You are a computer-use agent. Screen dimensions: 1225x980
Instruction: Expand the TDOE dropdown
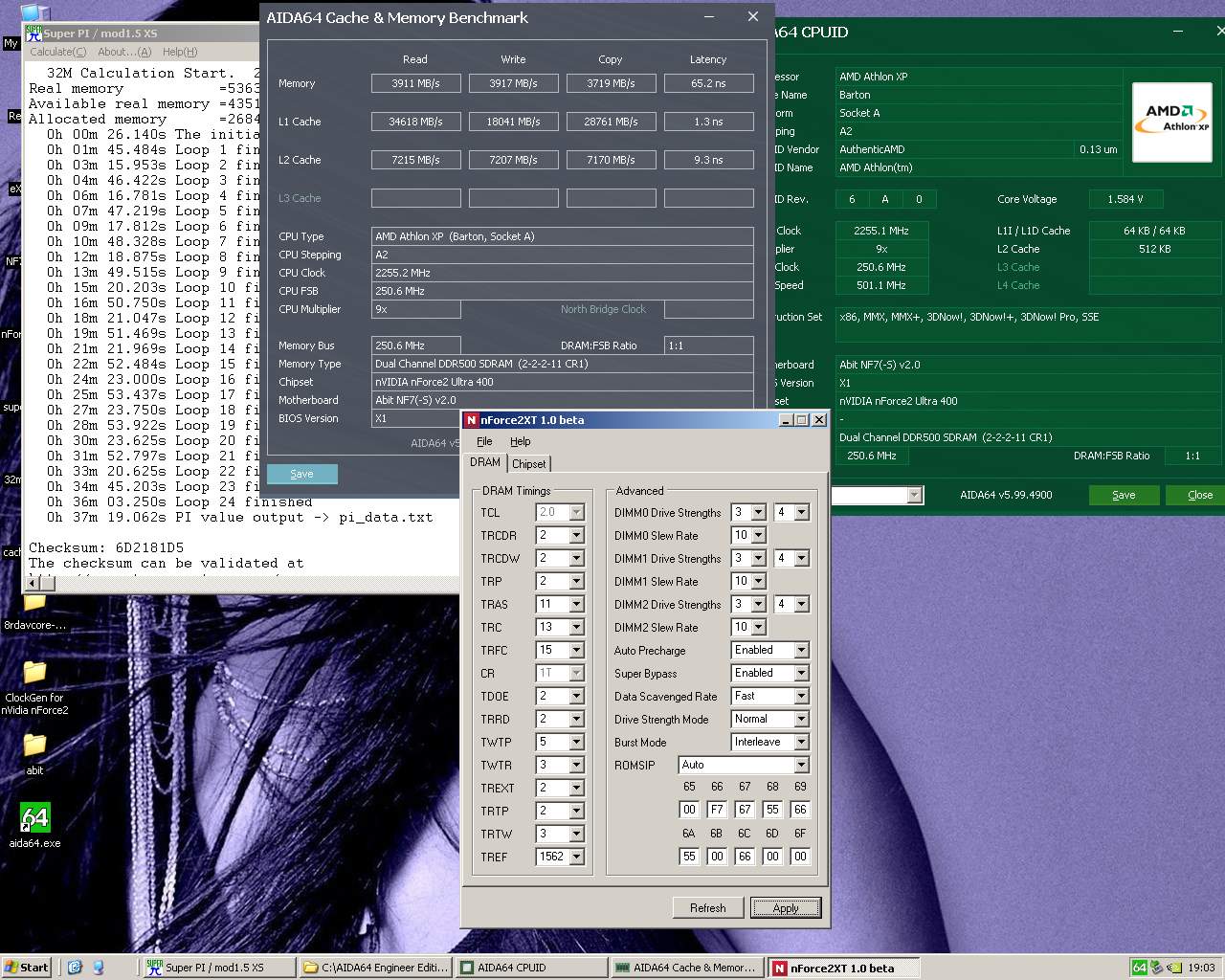(x=576, y=697)
